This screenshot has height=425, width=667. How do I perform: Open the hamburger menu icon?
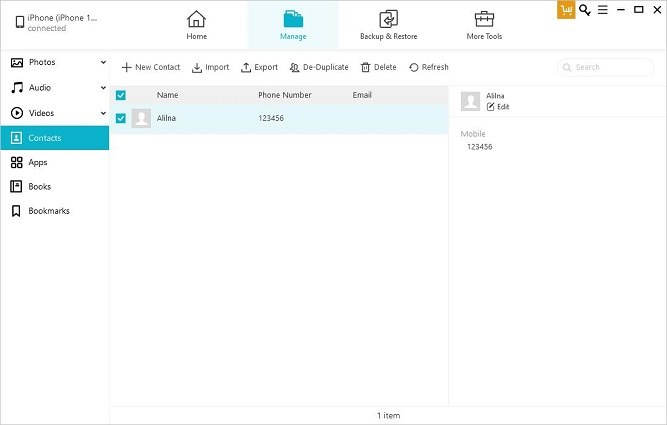[602, 10]
